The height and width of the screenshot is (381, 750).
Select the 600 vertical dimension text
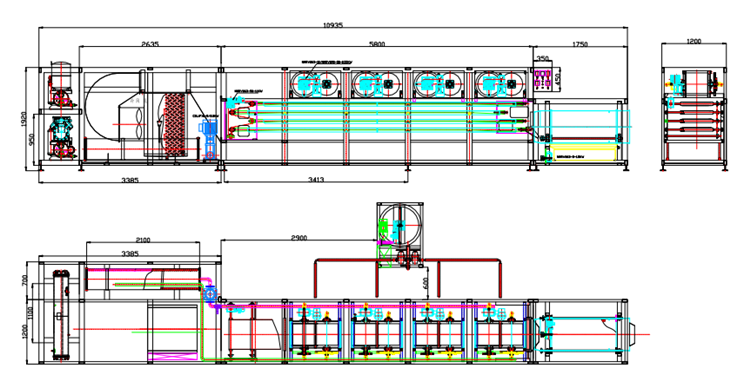[x=426, y=283]
